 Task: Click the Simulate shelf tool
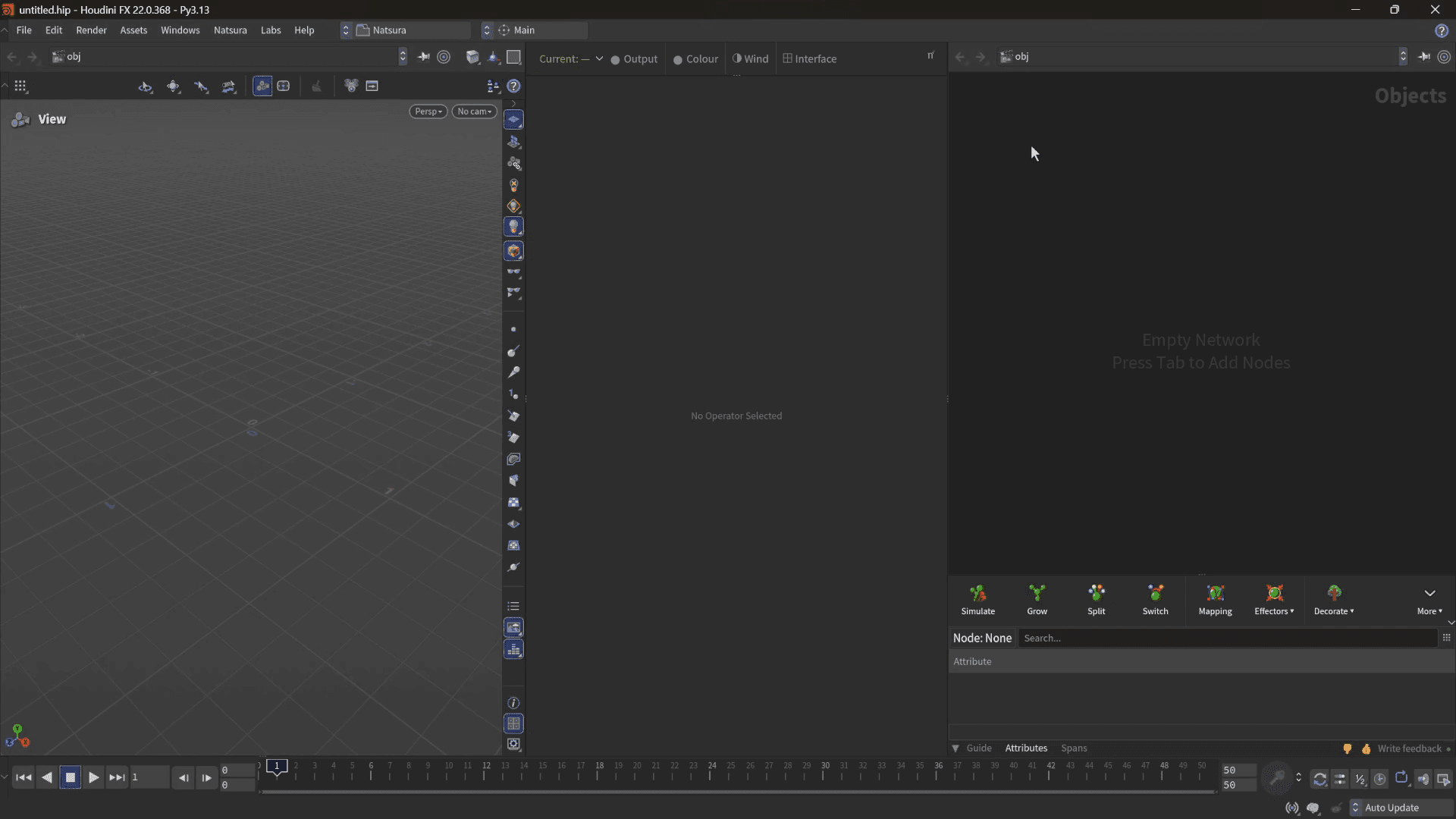tap(977, 599)
